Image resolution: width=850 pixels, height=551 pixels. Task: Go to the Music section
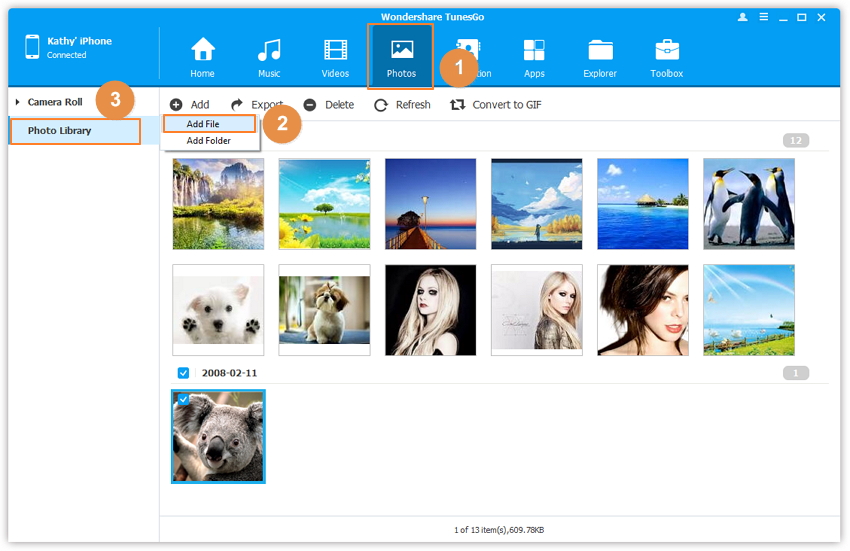(x=269, y=51)
